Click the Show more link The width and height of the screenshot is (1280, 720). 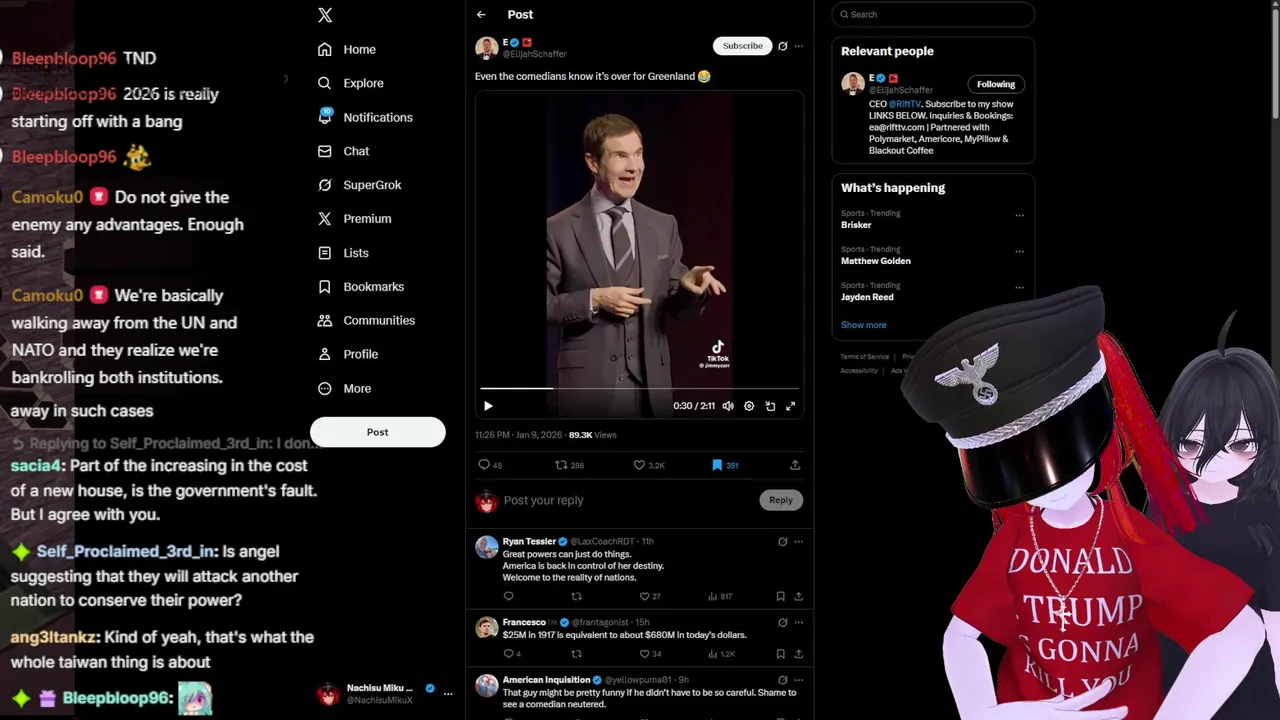pos(863,325)
